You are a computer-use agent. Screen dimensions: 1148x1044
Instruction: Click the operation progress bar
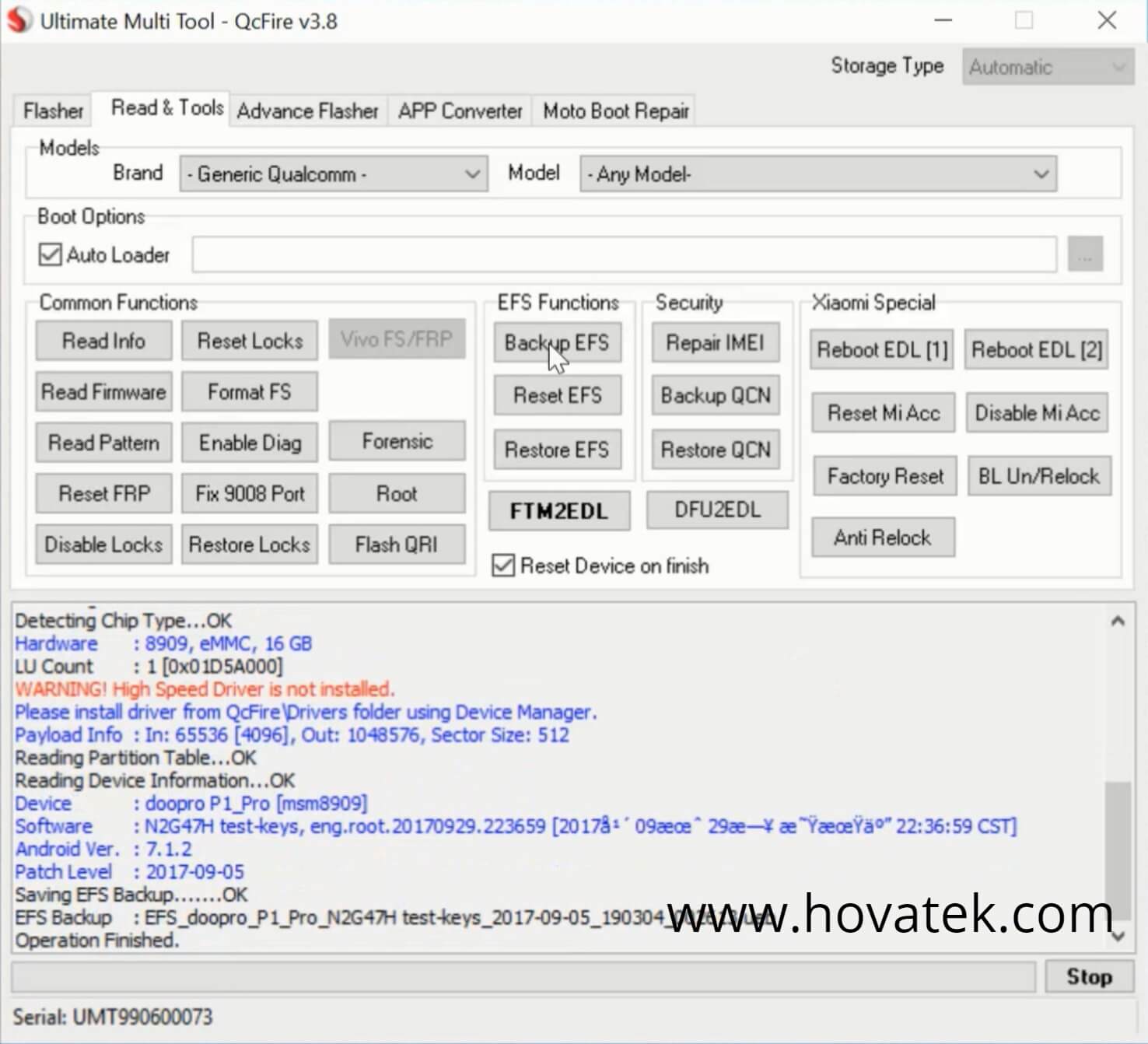click(x=523, y=976)
